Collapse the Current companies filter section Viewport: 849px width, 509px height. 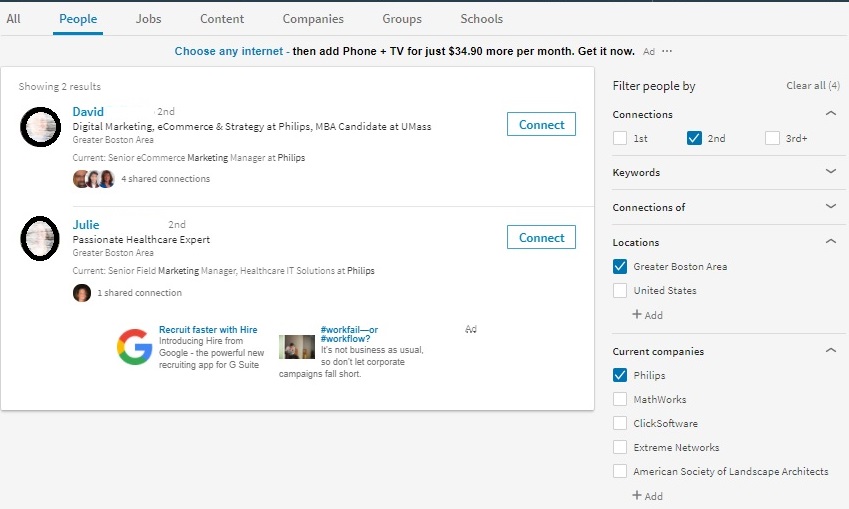pos(831,350)
